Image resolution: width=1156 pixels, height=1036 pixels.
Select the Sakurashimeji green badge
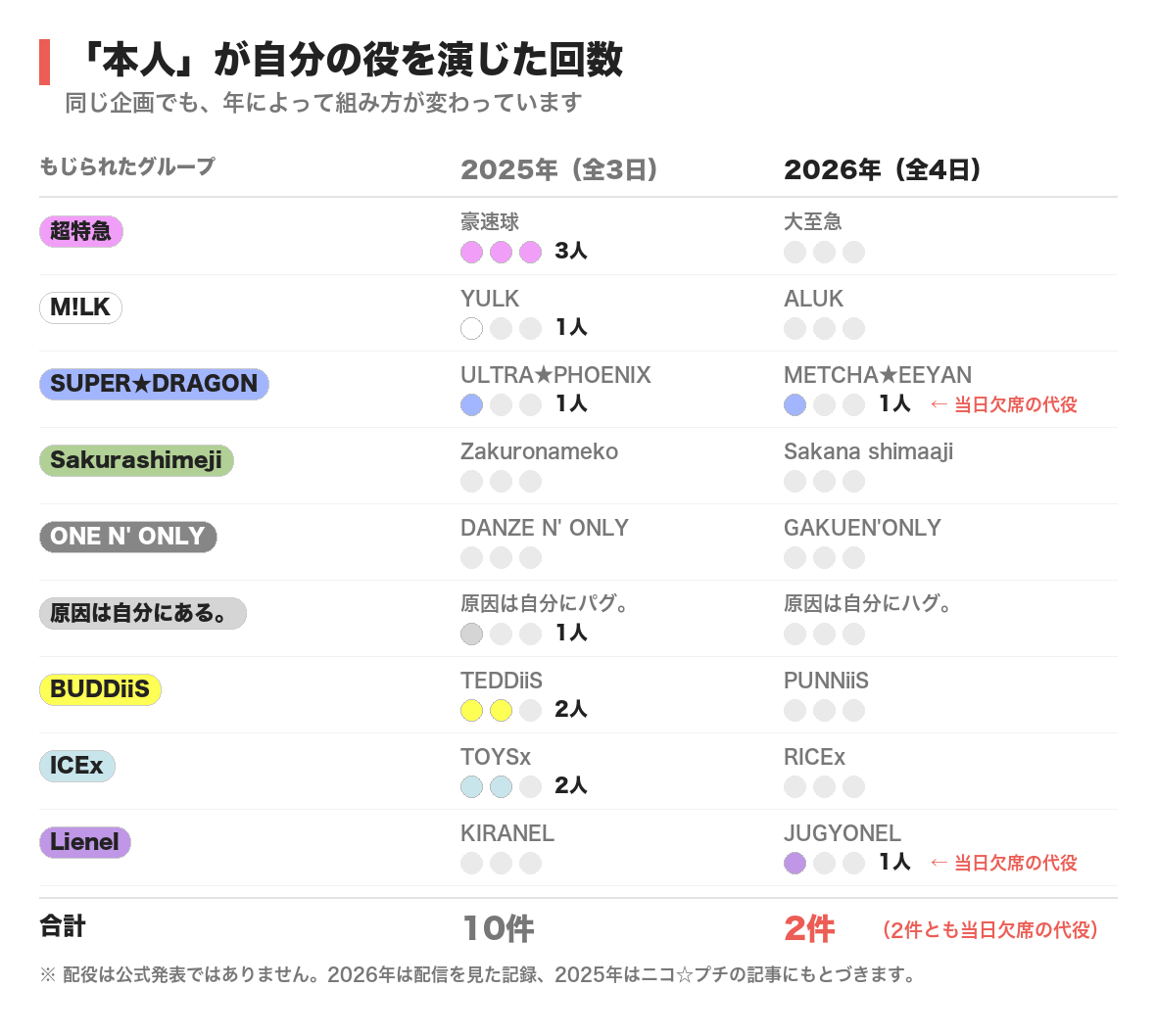coord(136,460)
